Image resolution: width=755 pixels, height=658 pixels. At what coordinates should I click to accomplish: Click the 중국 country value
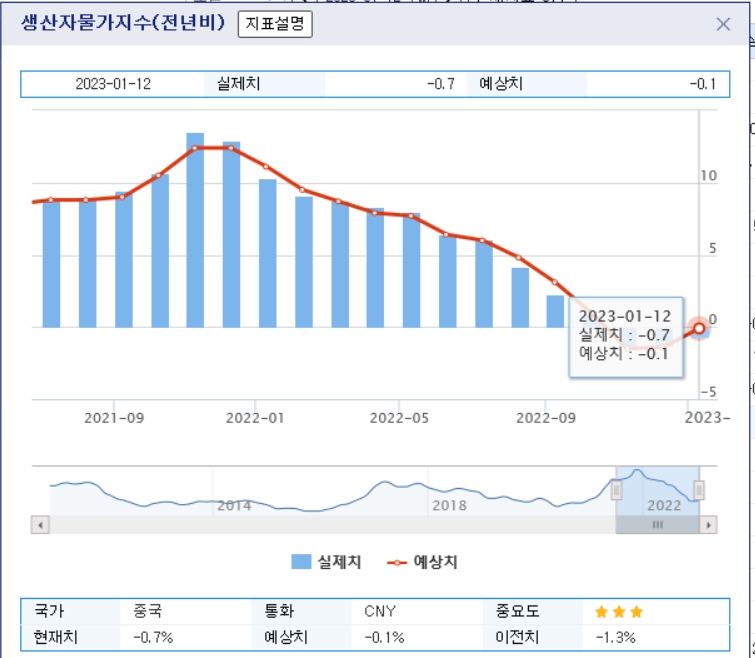[148, 611]
